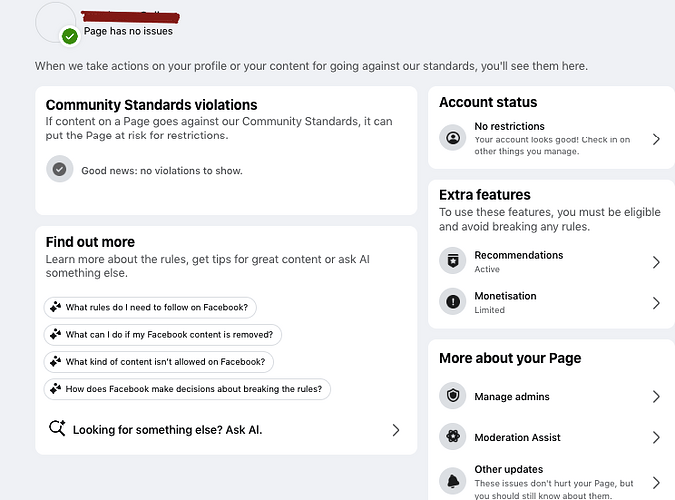Ask 'What rules do I need to follow on Facebook?'
675x500 pixels.
(x=150, y=307)
